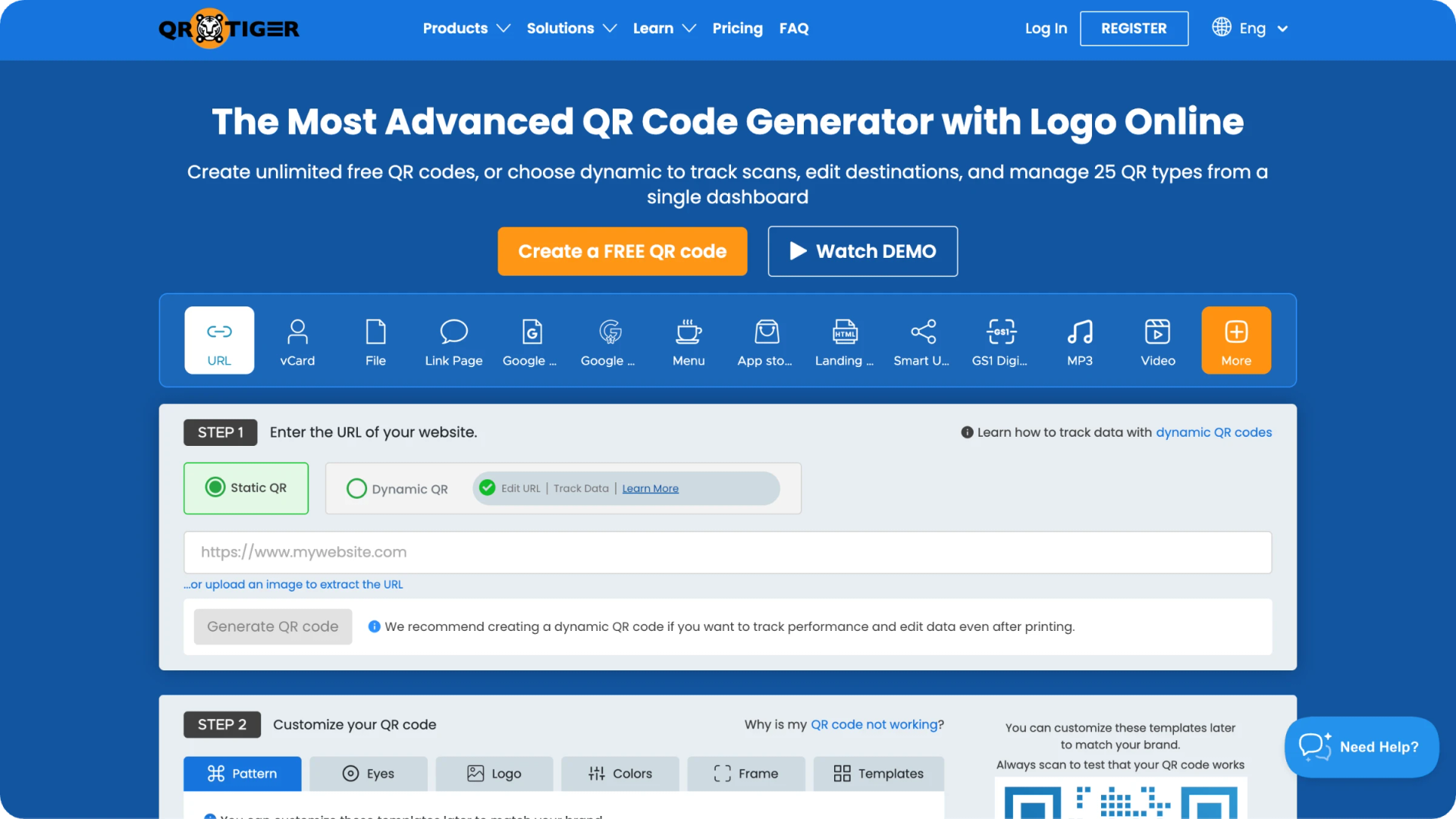The width and height of the screenshot is (1456, 819).
Task: Expand the Solutions dropdown
Action: (x=572, y=29)
